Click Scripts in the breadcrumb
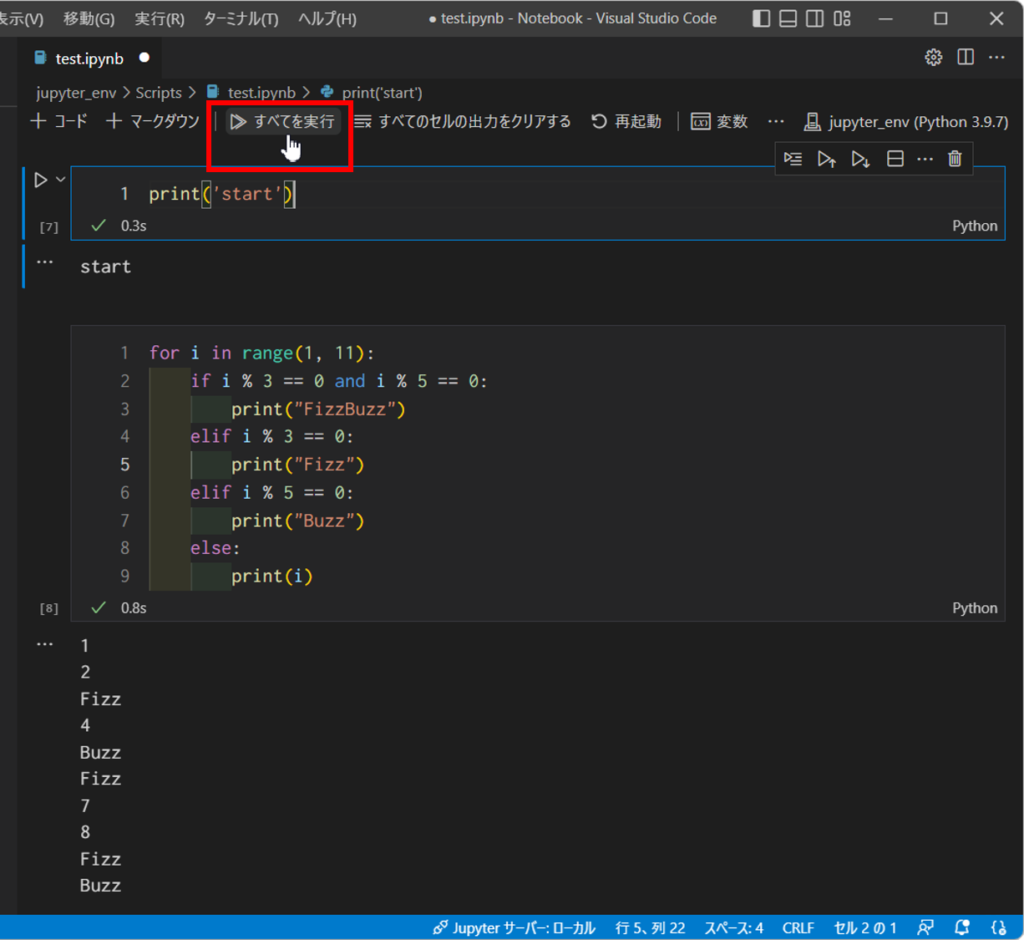Screen dimensions: 1024x940 pos(159,93)
